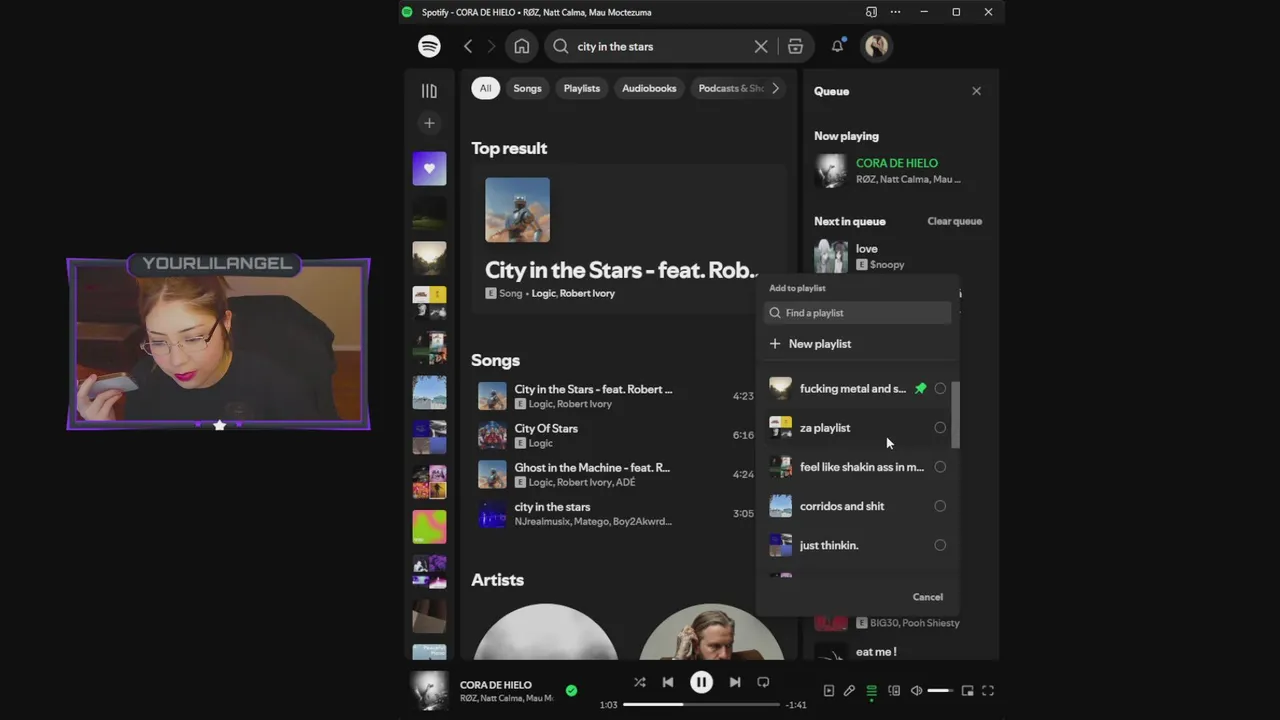Click the title bar icon left of the dots

871,12
